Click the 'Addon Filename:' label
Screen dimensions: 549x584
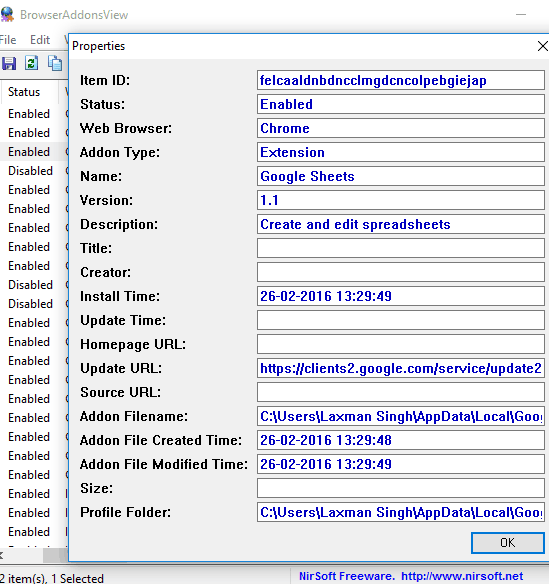click(x=134, y=416)
